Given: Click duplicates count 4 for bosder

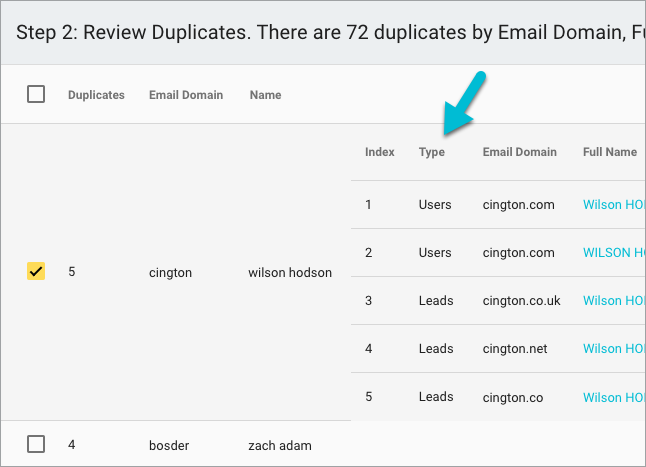Looking at the screenshot, I should (x=72, y=445).
